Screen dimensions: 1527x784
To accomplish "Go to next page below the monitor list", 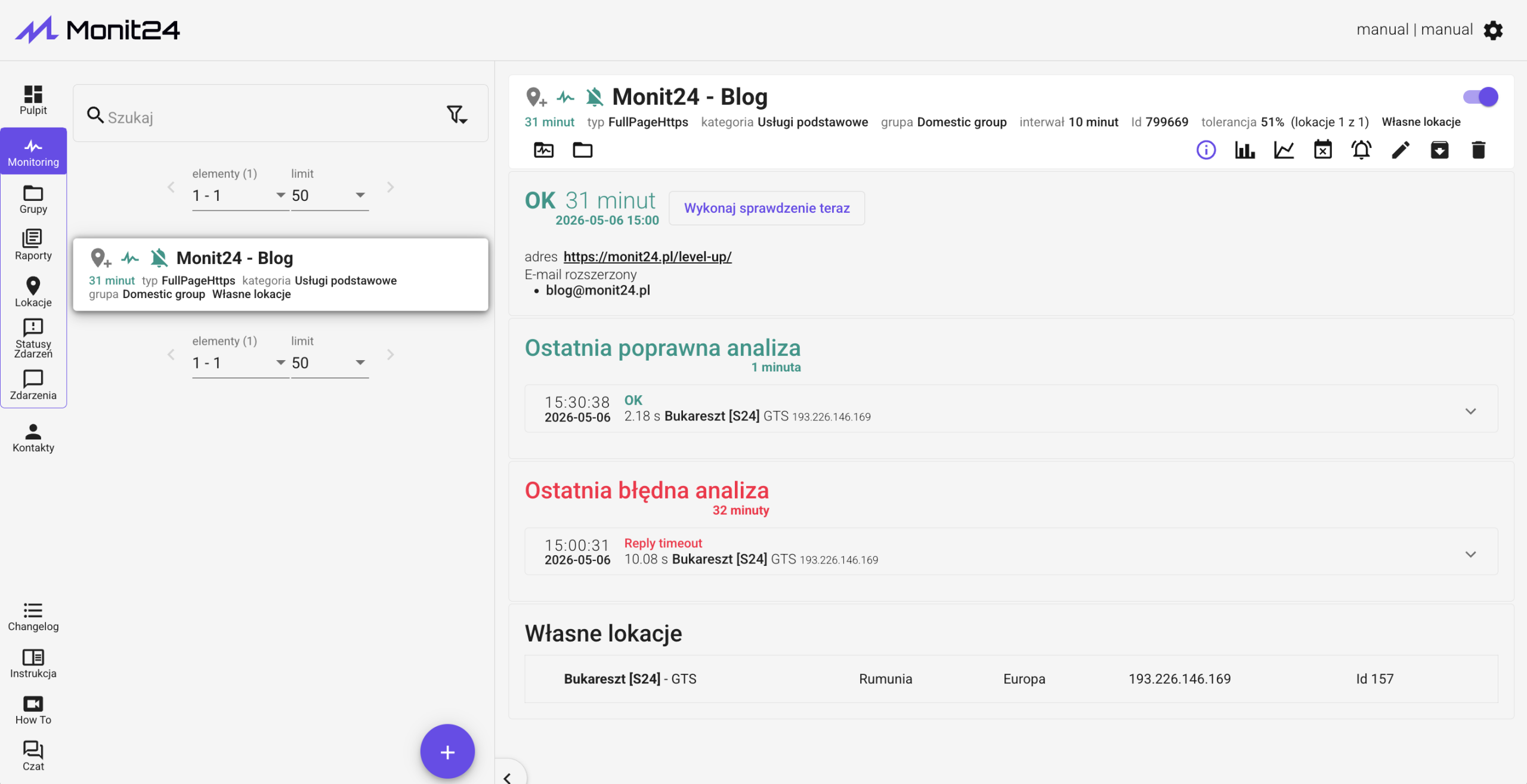I will click(x=390, y=355).
